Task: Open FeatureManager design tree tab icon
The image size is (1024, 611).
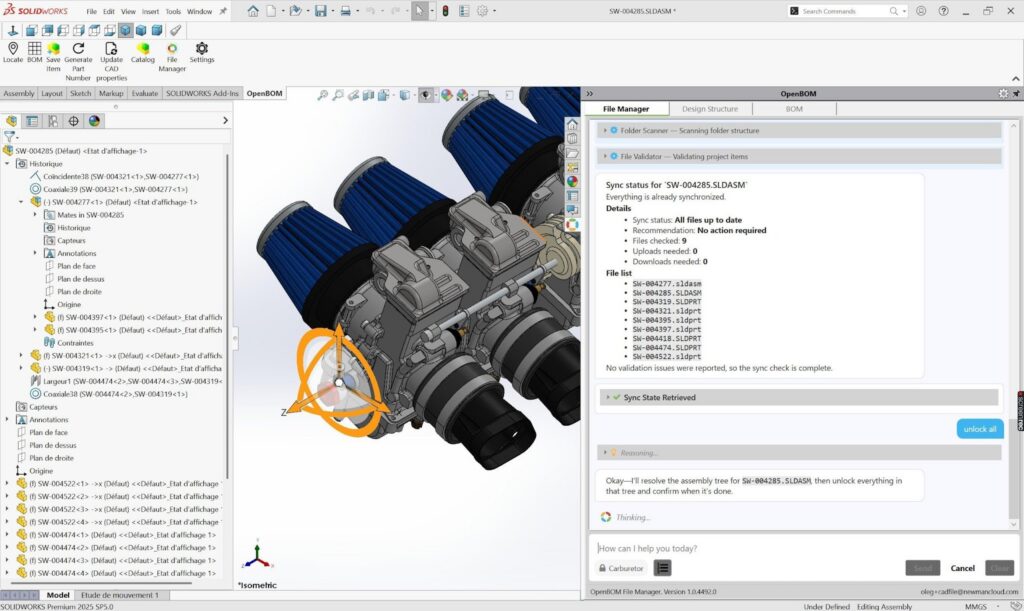Action: (11, 121)
